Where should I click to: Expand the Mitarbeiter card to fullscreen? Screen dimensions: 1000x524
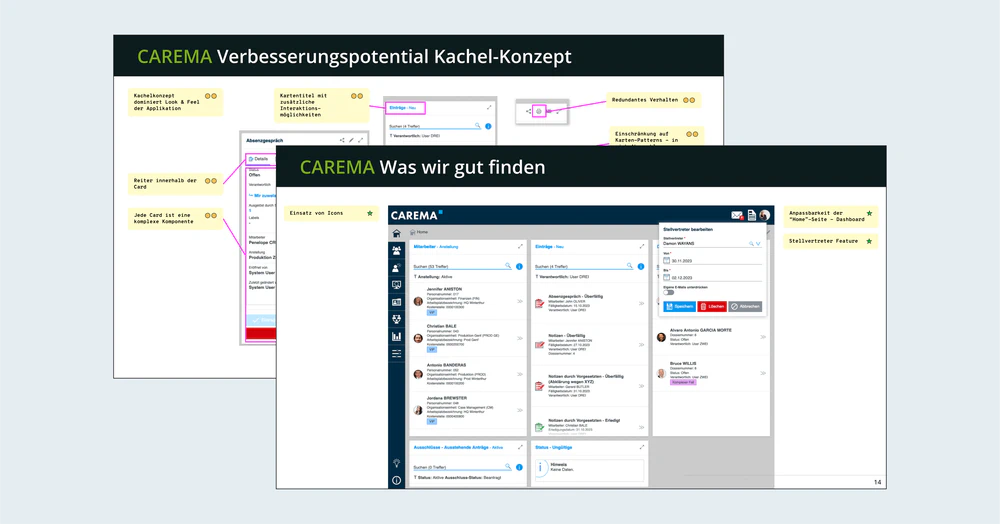tap(520, 246)
